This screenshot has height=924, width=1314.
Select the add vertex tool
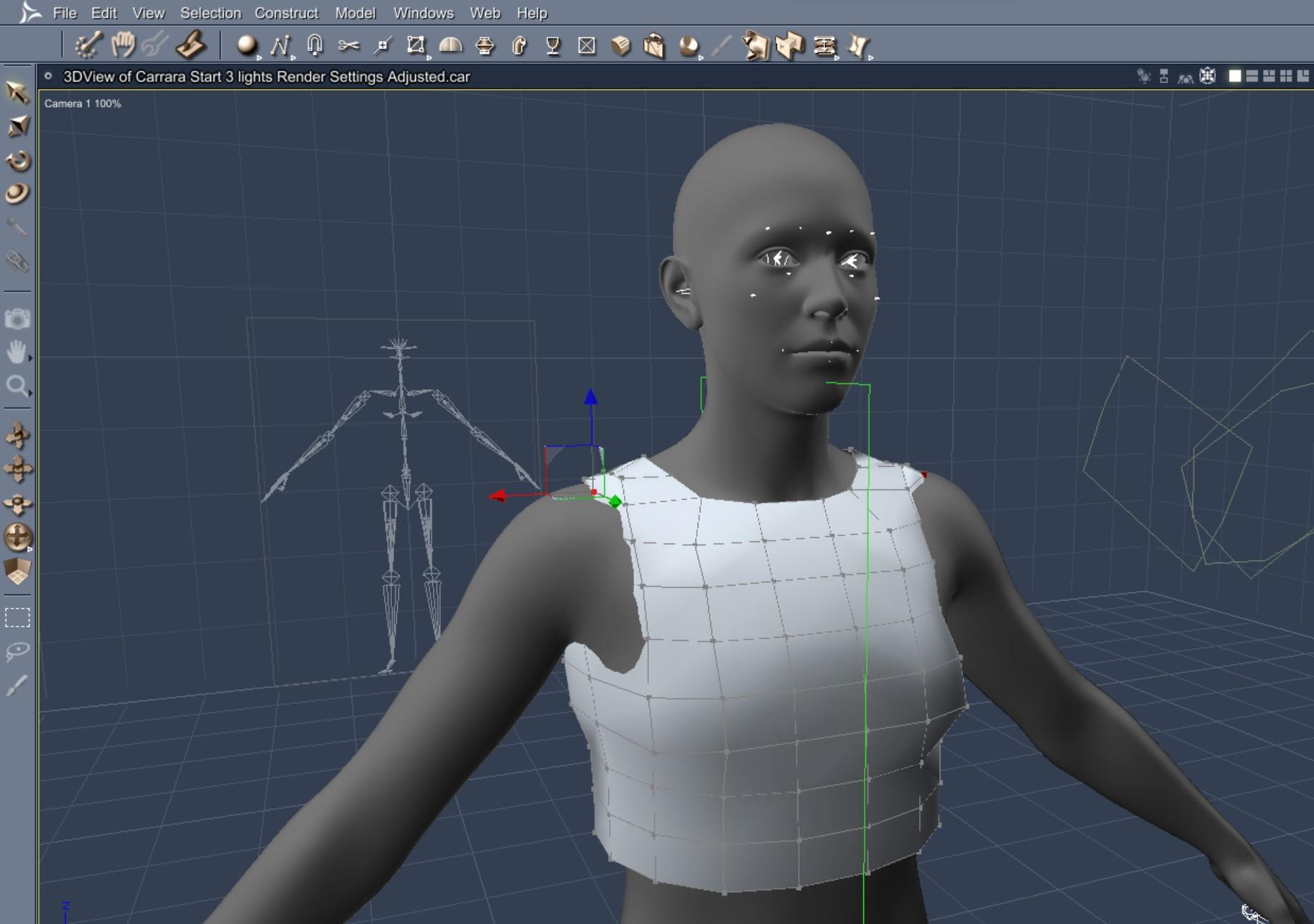click(x=383, y=46)
